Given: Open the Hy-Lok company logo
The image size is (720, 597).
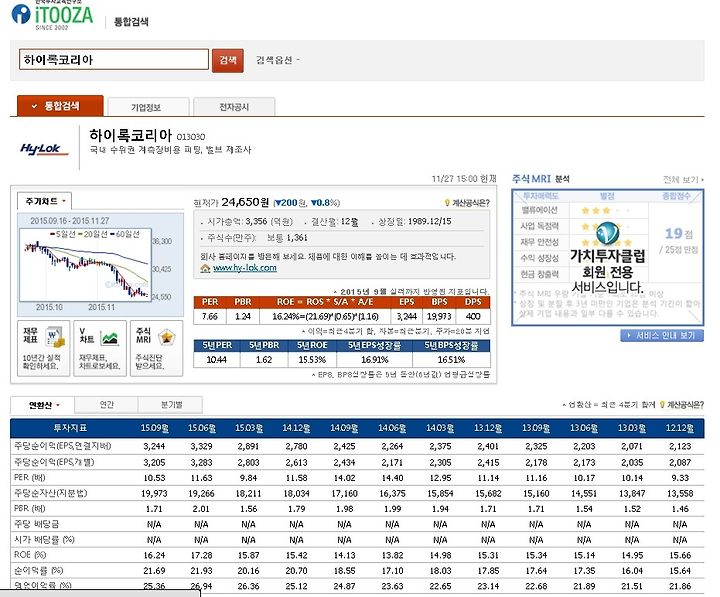Looking at the screenshot, I should click(x=44, y=149).
